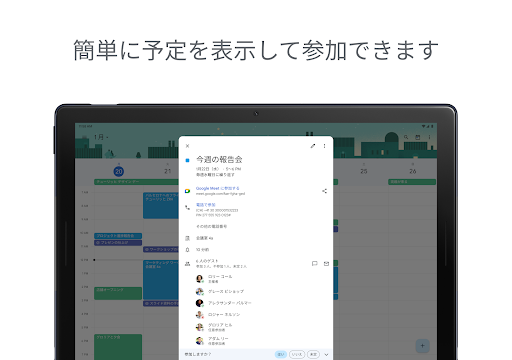Tap the 今週の報告会 event title
The height and width of the screenshot is (360, 512).
pyautogui.click(x=219, y=159)
